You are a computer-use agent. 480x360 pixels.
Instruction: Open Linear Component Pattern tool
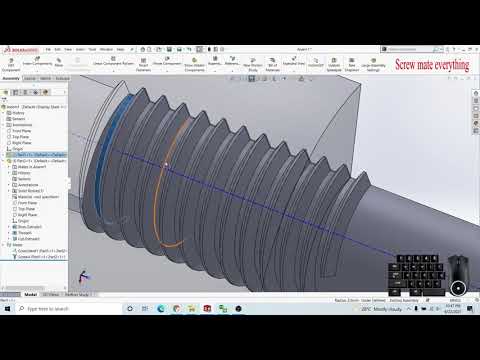click(x=113, y=61)
